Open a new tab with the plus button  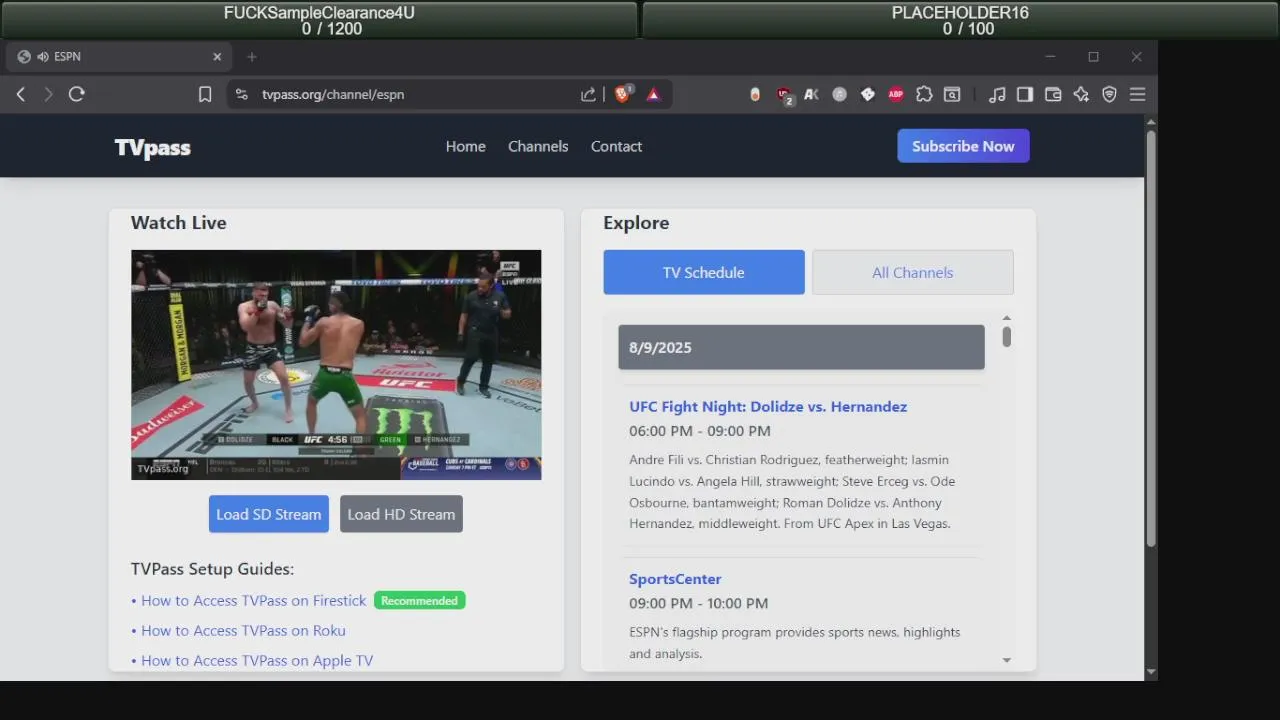252,57
